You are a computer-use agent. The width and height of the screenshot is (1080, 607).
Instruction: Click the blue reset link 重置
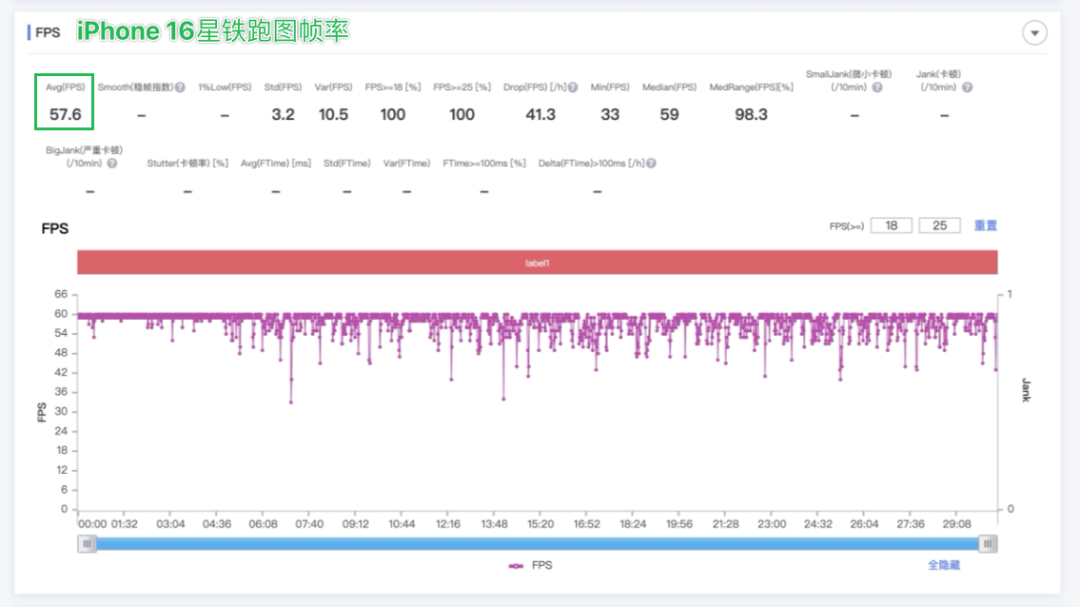click(x=985, y=225)
